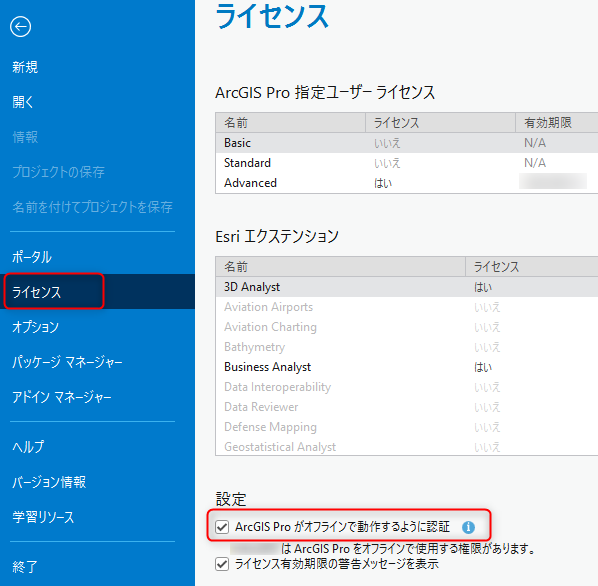
Task: Select the Defense Mapping extension row
Action: [407, 427]
